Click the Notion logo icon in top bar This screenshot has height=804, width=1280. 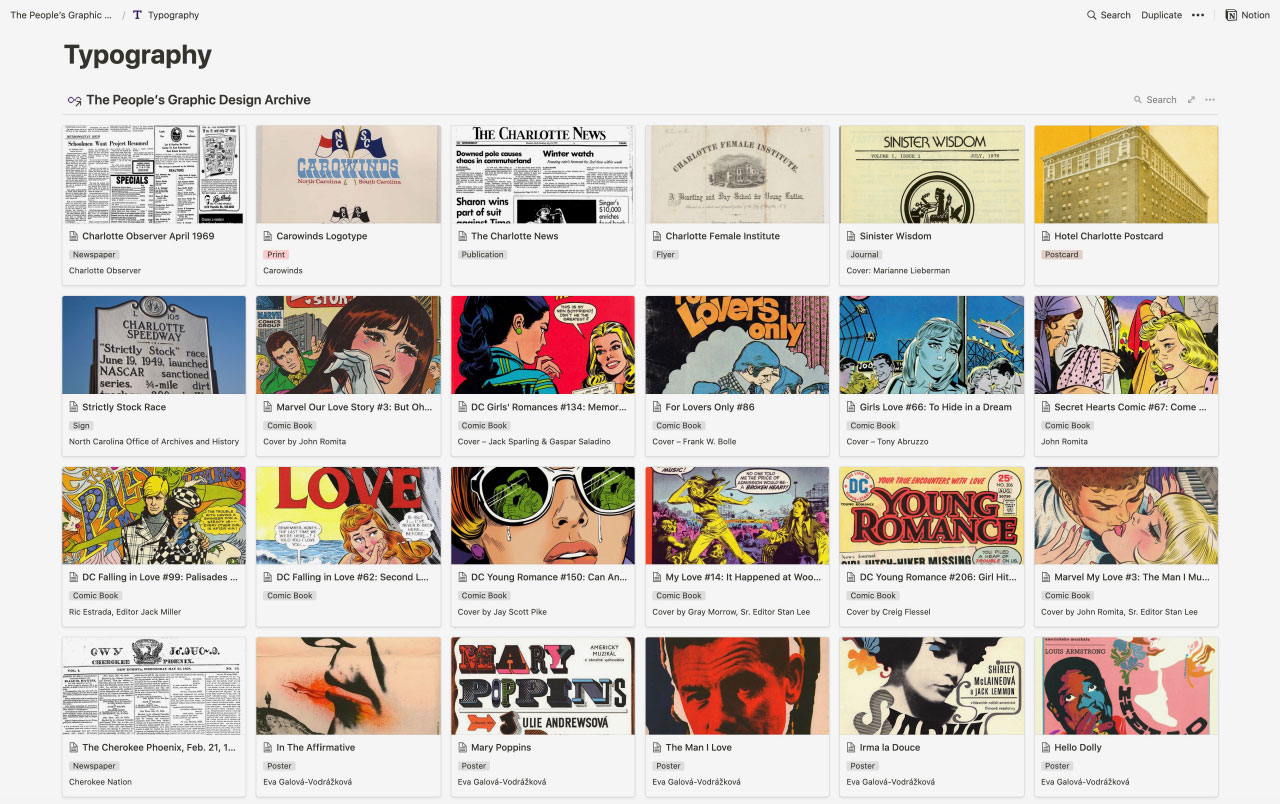click(x=1231, y=15)
